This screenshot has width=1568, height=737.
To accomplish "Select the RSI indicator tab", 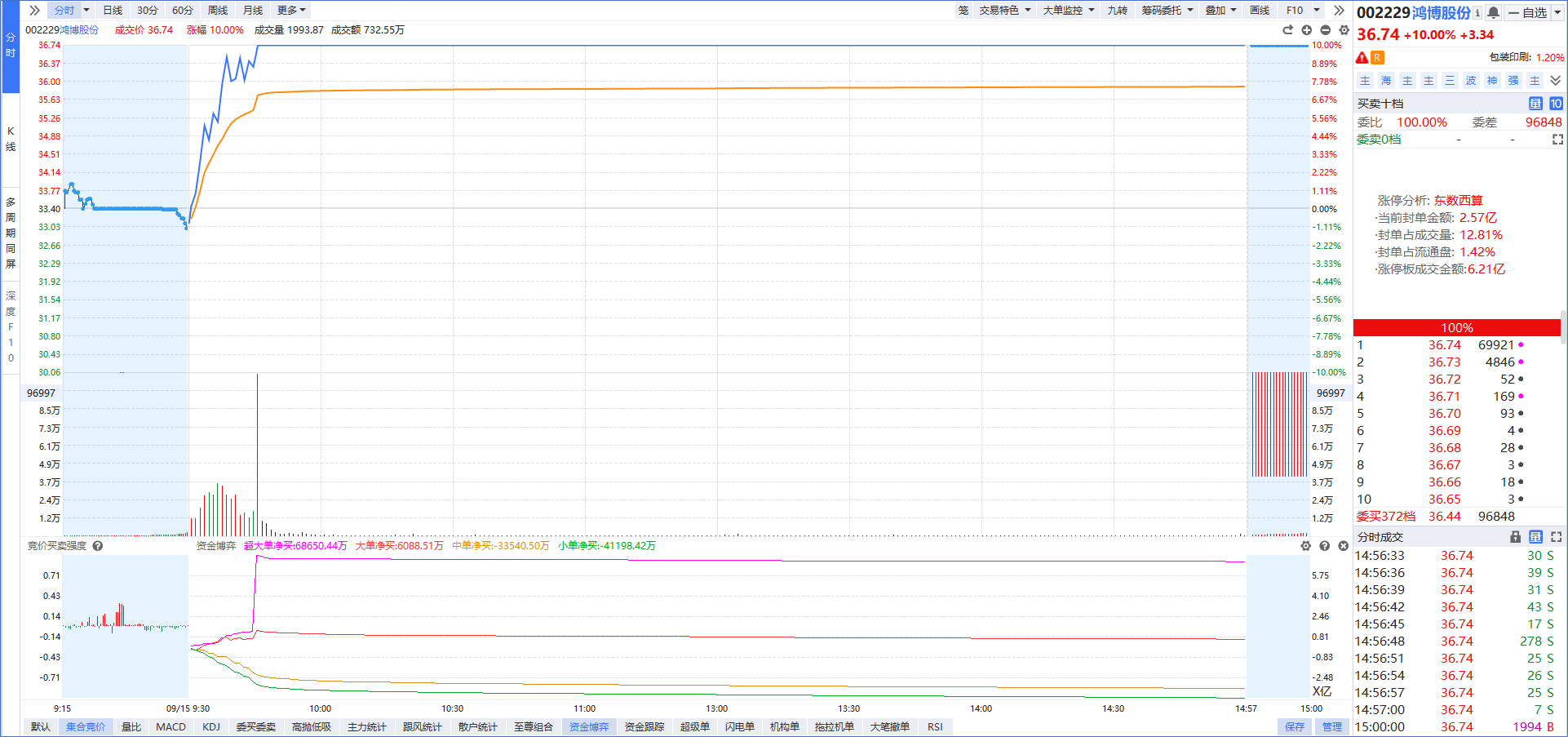I will pos(935,727).
